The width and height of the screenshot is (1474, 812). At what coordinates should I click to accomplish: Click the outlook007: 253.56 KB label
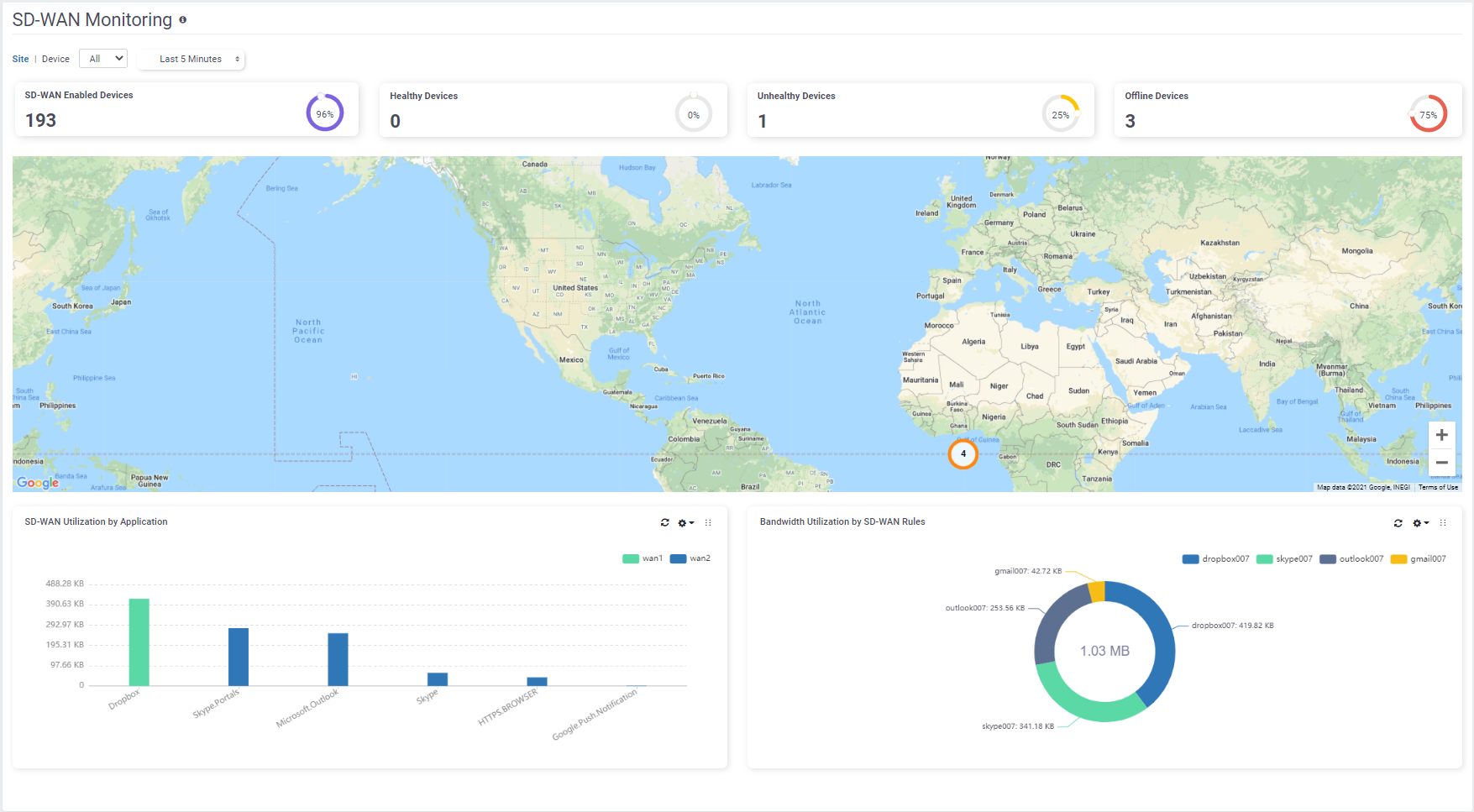click(x=985, y=608)
